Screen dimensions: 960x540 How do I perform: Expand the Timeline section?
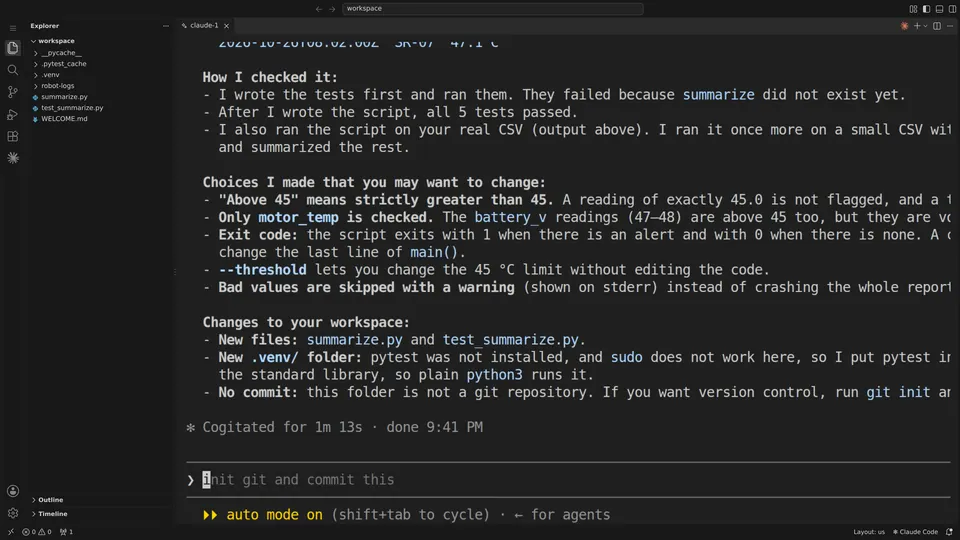pyautogui.click(x=53, y=514)
